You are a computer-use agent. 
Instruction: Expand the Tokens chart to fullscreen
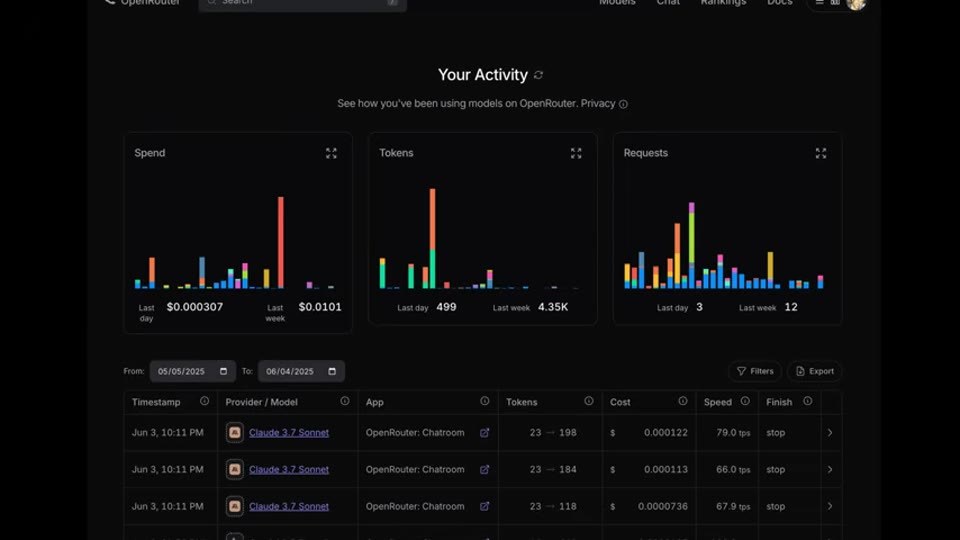576,153
